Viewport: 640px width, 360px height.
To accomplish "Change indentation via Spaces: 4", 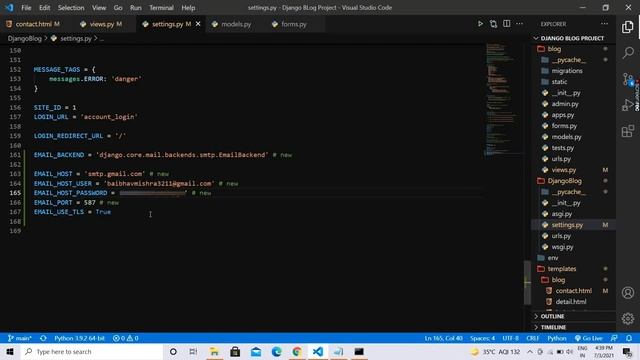I will 482,338.
